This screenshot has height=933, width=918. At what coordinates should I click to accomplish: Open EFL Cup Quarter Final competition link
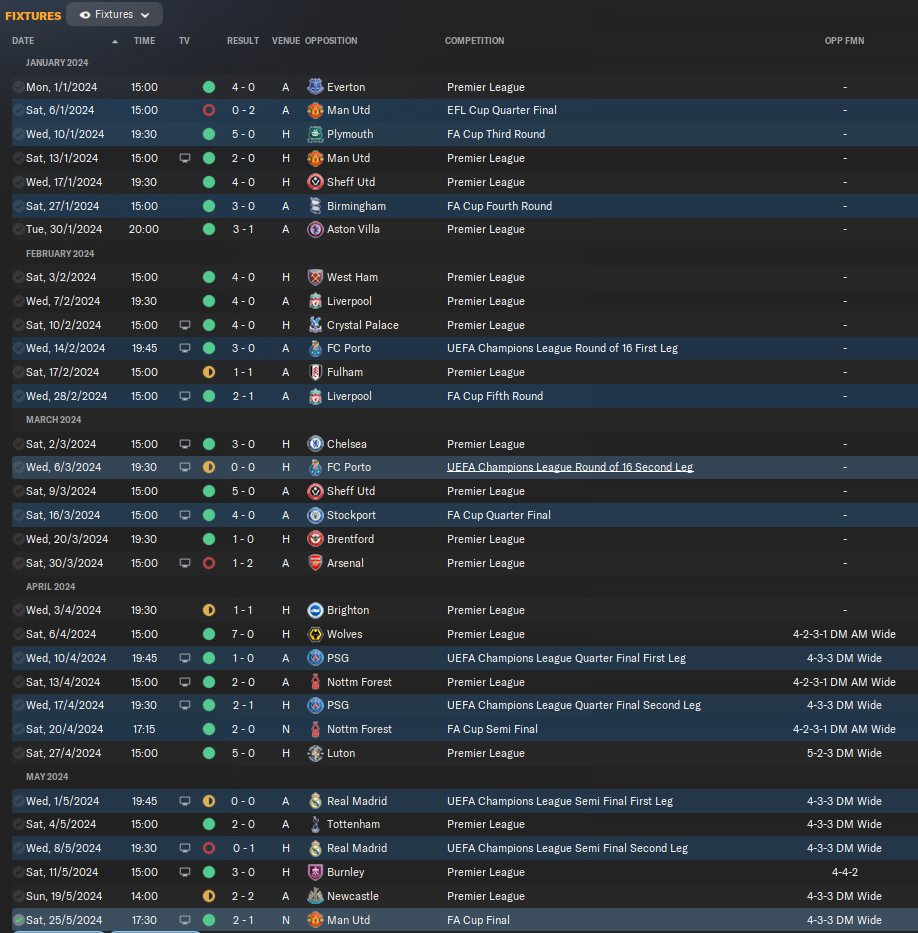[x=502, y=110]
